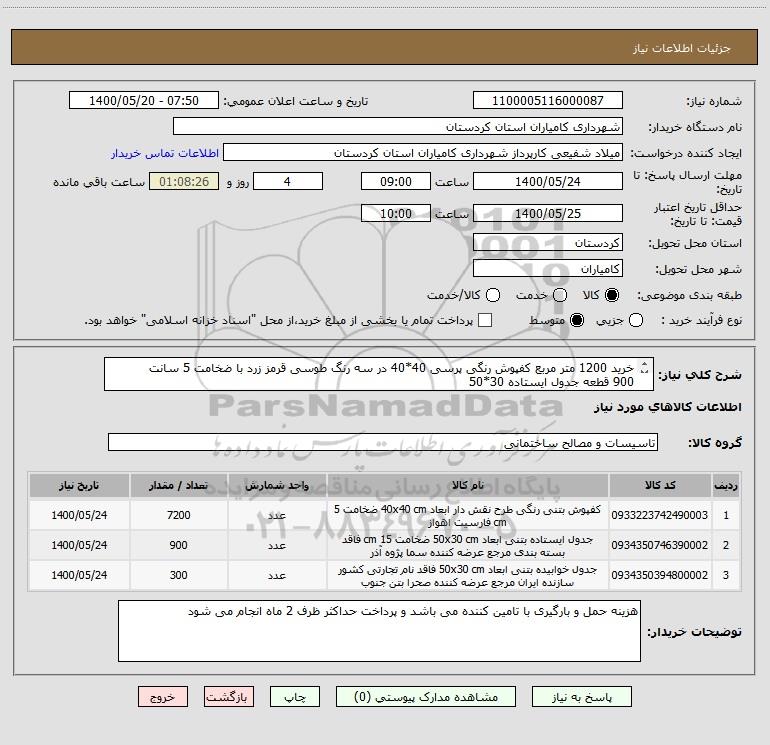Click the خروج exit button
This screenshot has width=770, height=745.
(163, 697)
